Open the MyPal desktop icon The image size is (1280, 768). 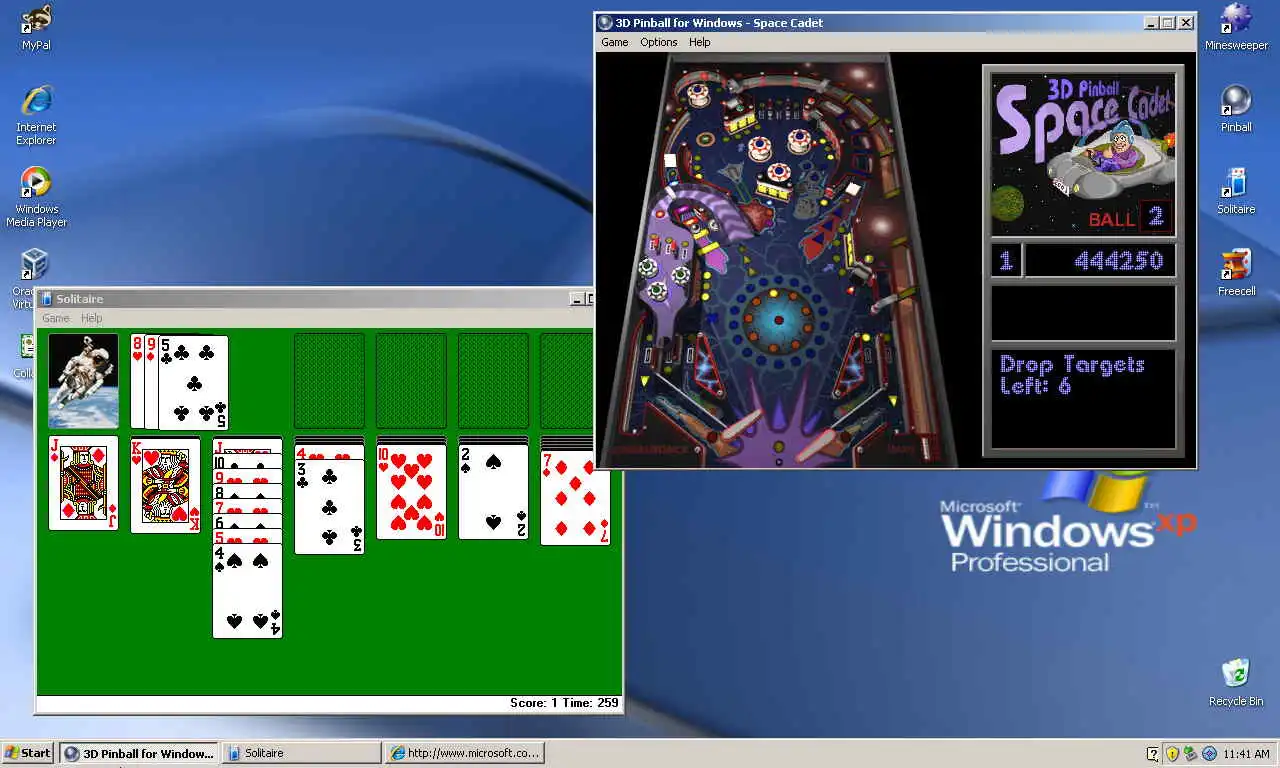(x=36, y=27)
